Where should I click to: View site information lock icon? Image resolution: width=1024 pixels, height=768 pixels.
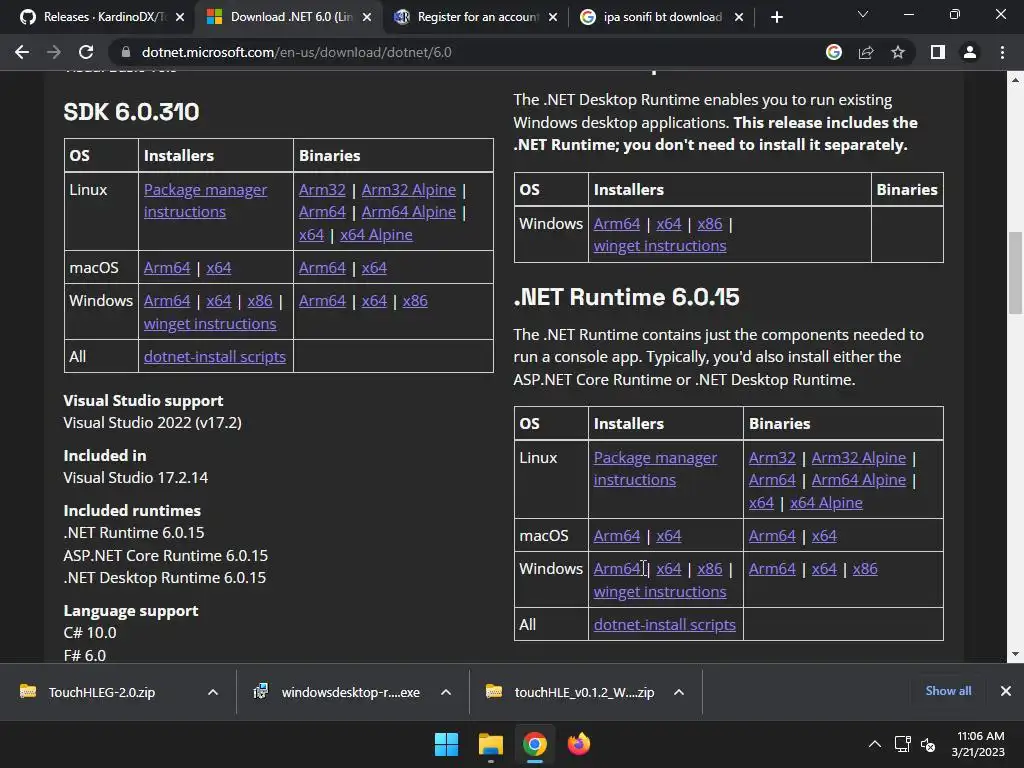tap(126, 52)
